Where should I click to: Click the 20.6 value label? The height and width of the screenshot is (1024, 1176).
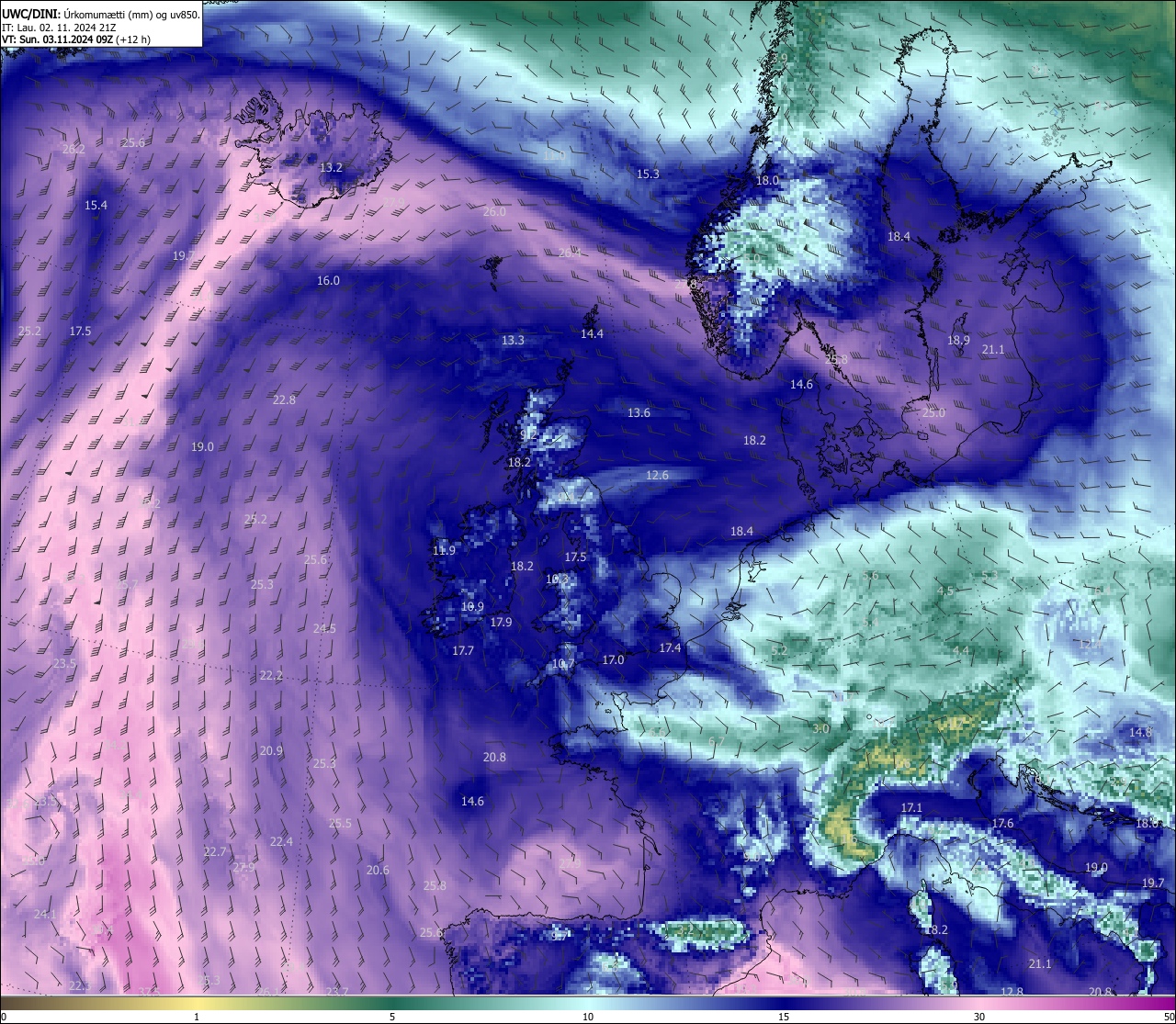pyautogui.click(x=378, y=871)
